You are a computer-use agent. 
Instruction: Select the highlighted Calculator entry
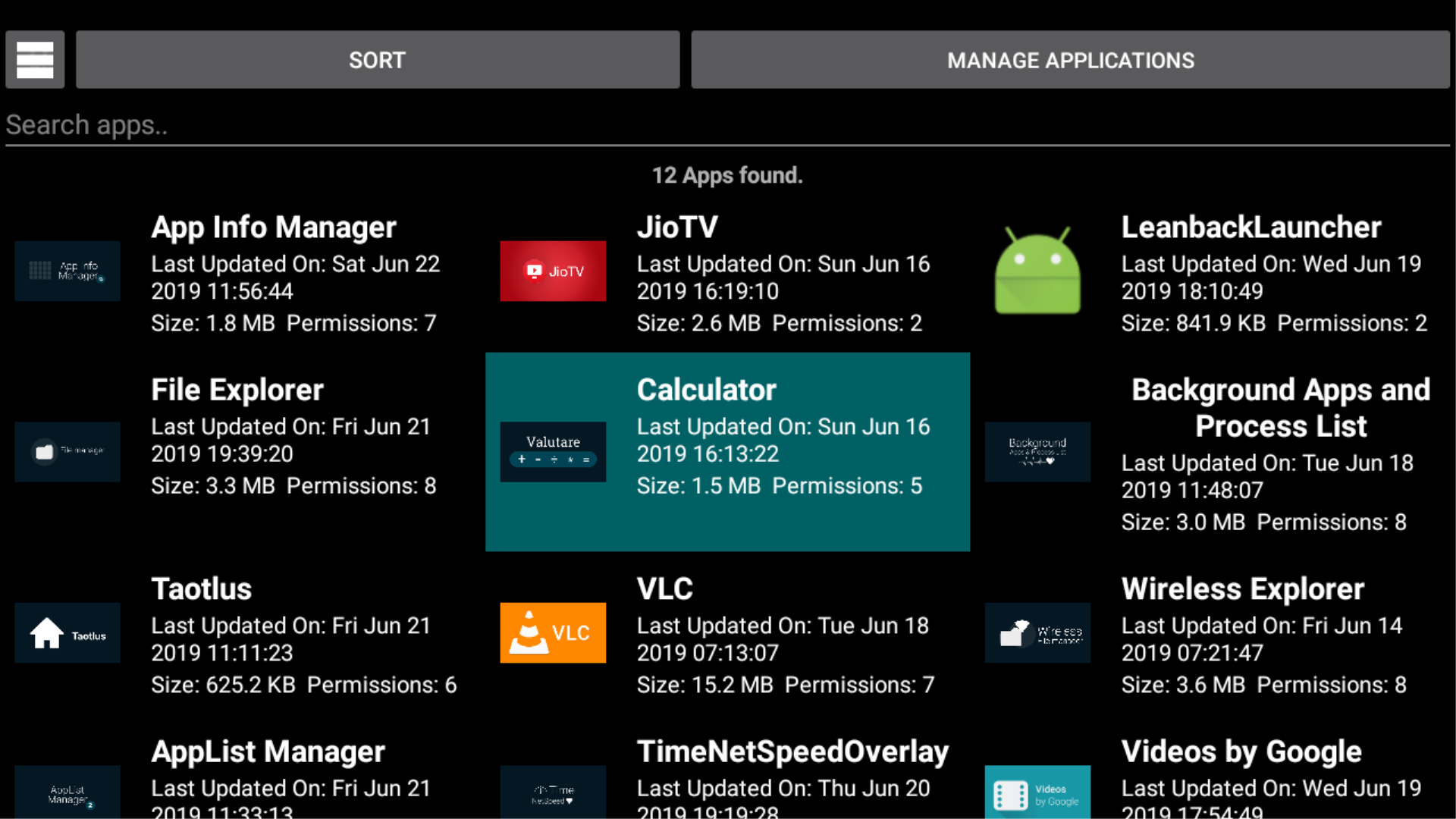[x=728, y=452]
